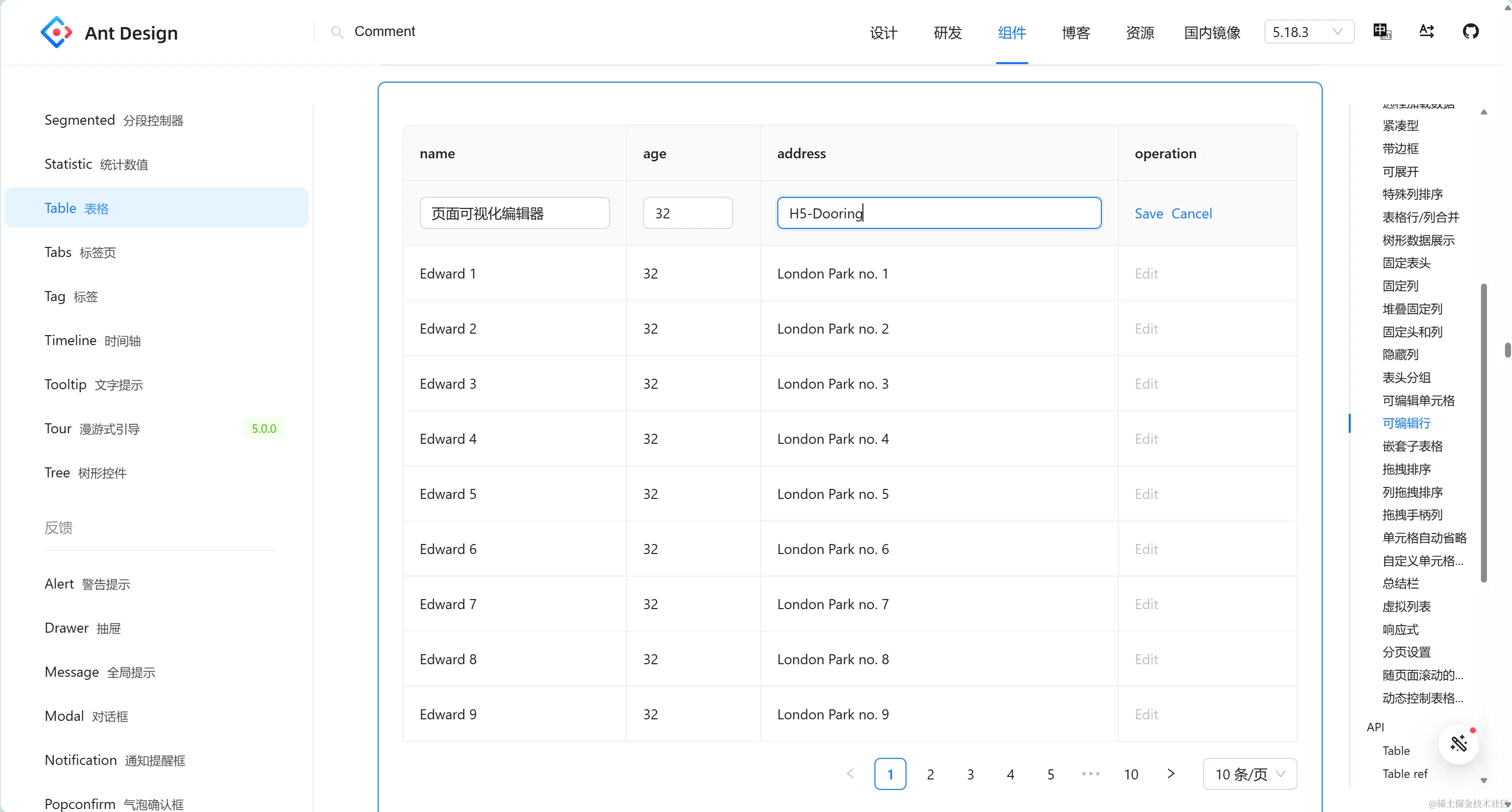The width and height of the screenshot is (1512, 812).
Task: Open Tabs 标签页 in the sidebar
Action: (x=81, y=252)
